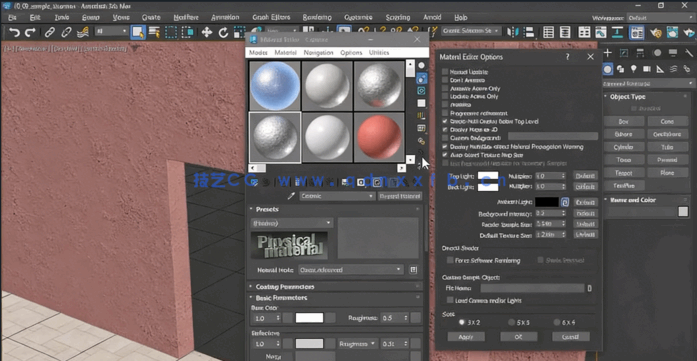Toggle the Backlight icon in Material Editor

(421, 79)
